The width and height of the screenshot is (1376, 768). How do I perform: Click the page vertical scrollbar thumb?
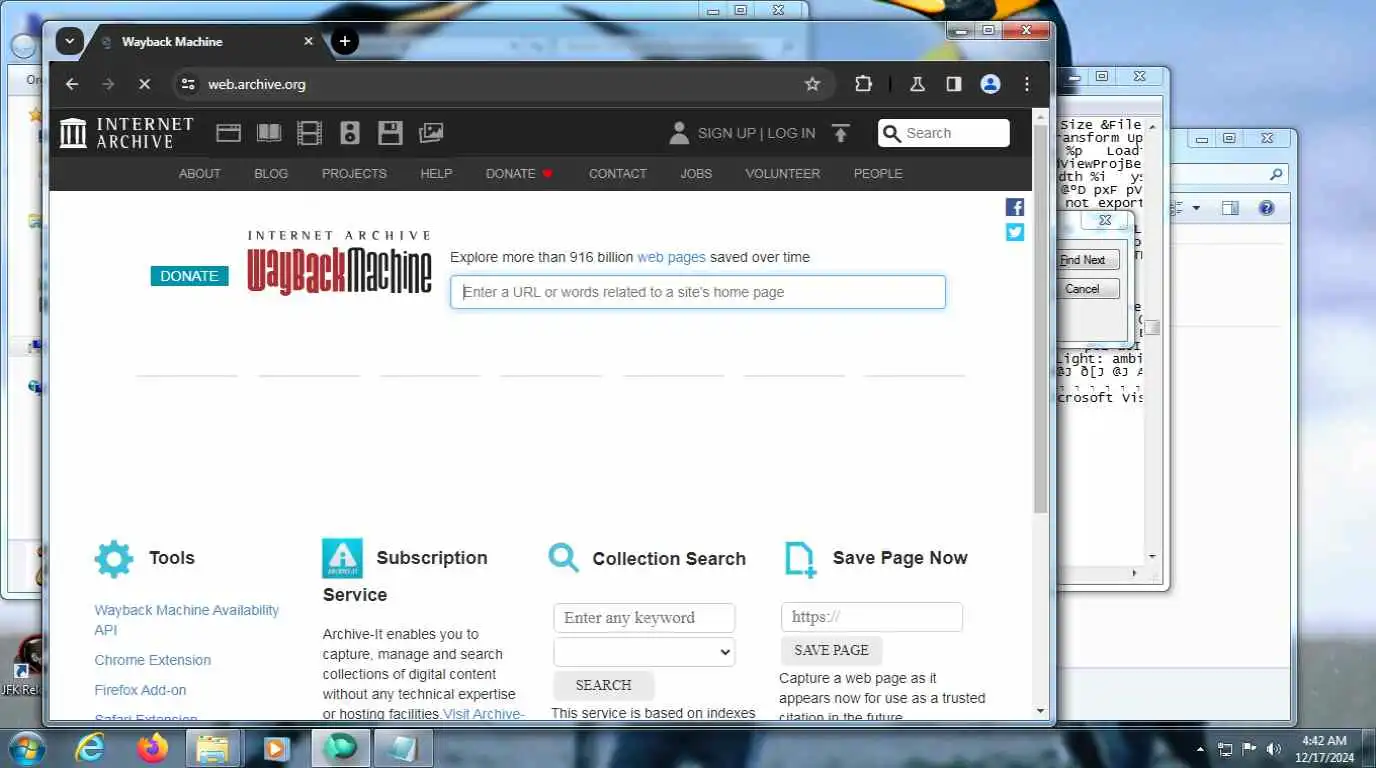click(x=1040, y=320)
